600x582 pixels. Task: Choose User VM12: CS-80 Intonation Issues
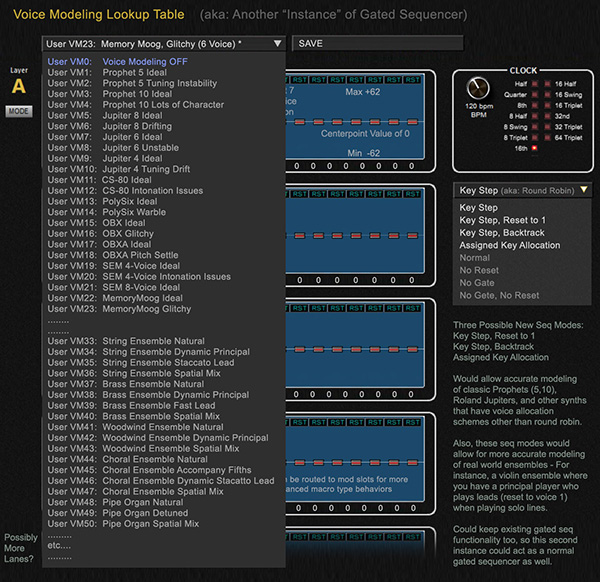[125, 190]
